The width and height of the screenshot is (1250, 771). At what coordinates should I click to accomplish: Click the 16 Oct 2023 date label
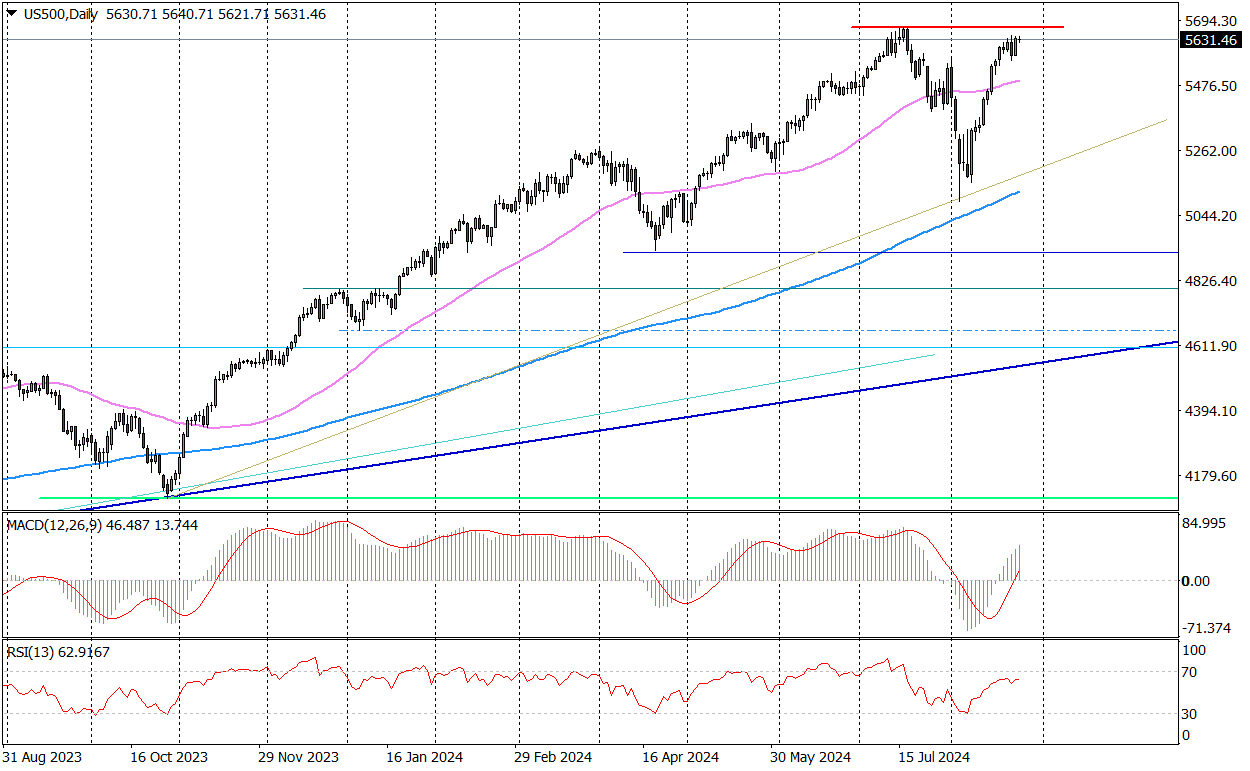(x=169, y=758)
